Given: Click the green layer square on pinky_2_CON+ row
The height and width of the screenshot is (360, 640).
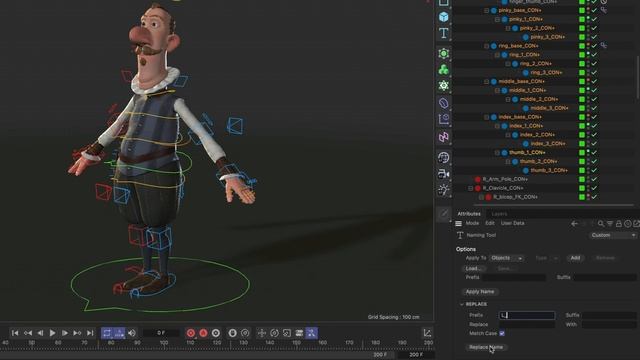Looking at the screenshot, I should coord(582,28).
